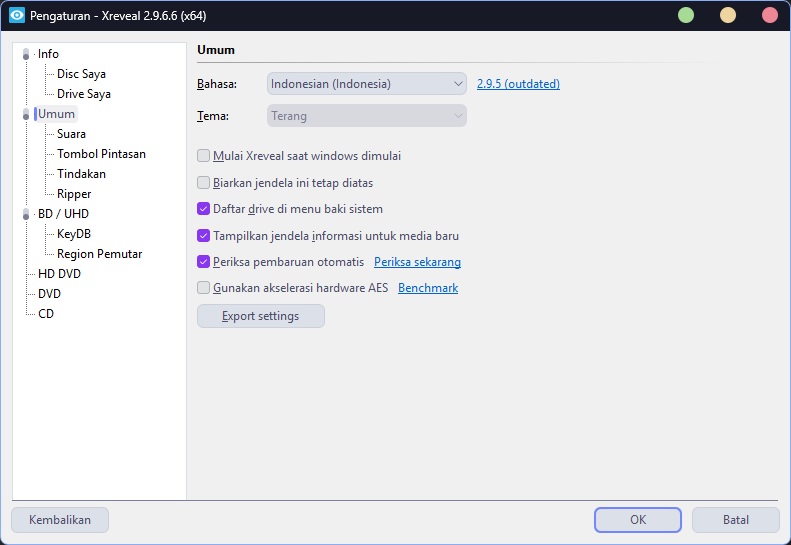
Task: Collapse the Info tree node
Action: (x=26, y=54)
